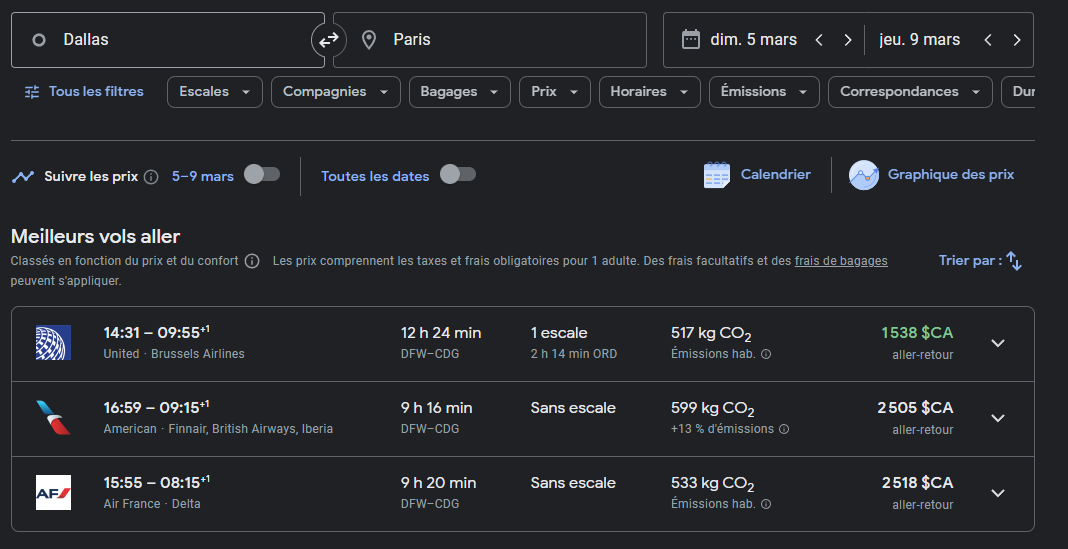Go to previous departure date before dim. 5 mars

point(819,40)
